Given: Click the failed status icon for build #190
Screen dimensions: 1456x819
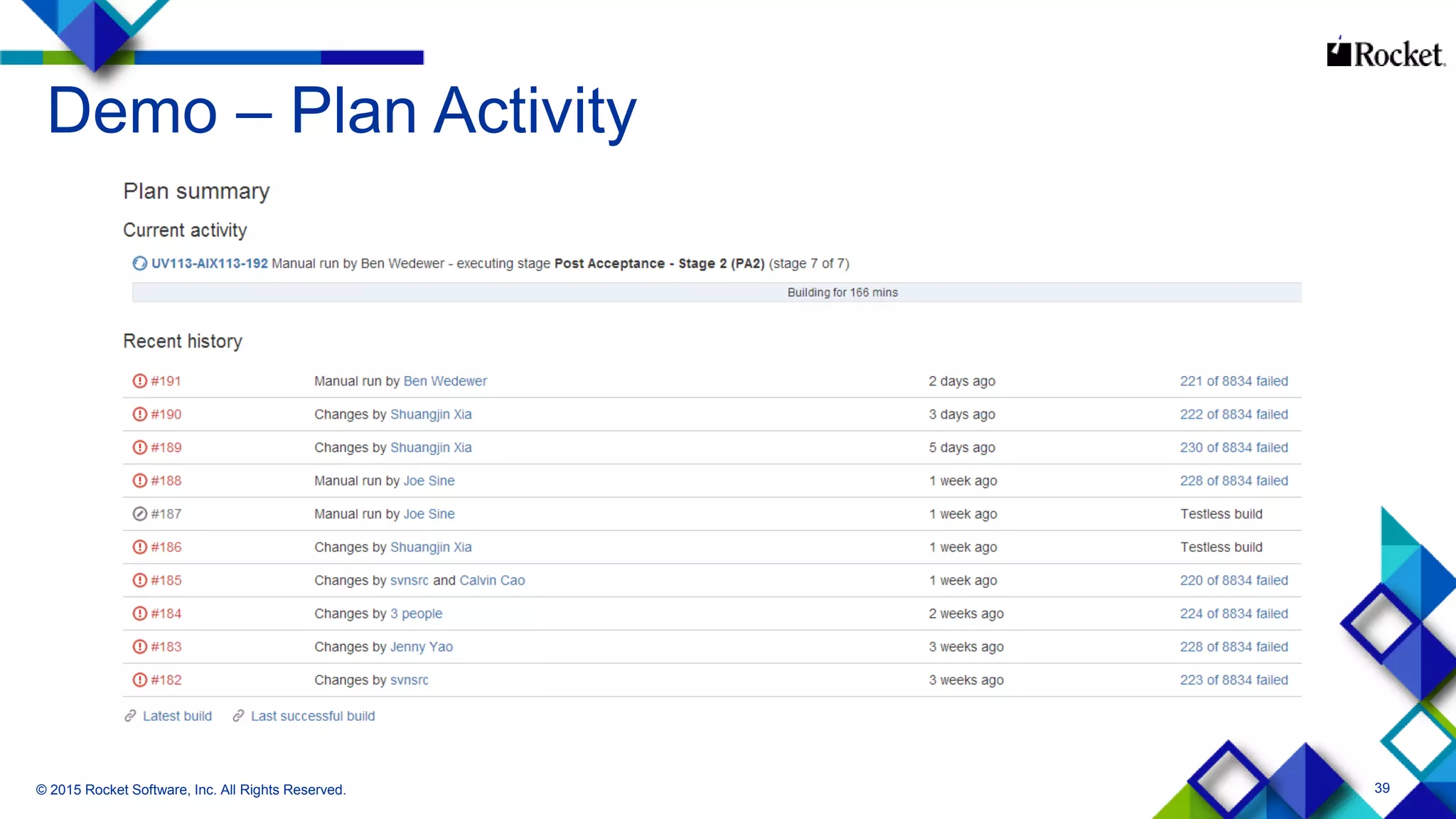Looking at the screenshot, I should pos(140,414).
